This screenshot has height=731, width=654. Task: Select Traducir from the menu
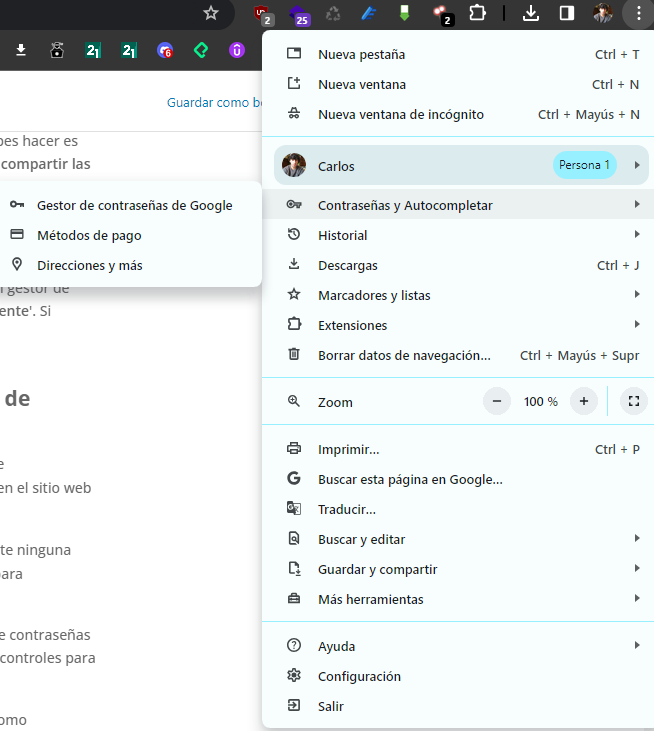click(x=458, y=509)
